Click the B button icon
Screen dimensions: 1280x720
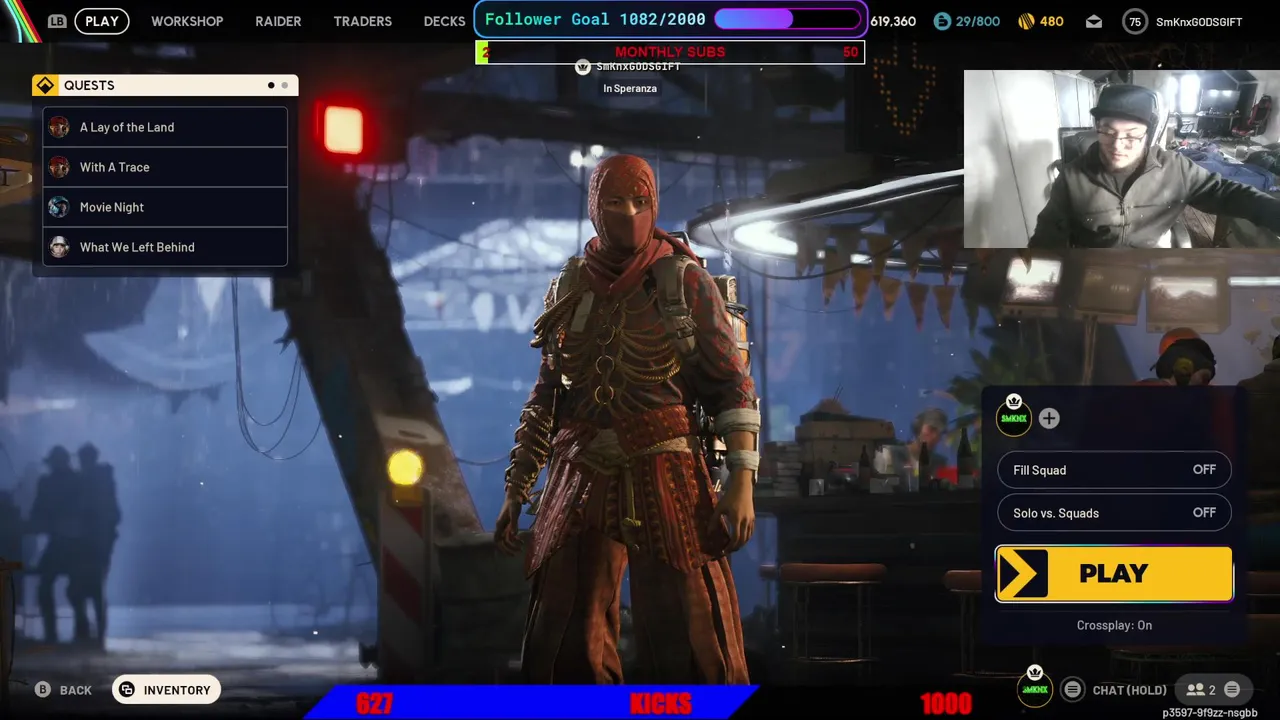pyautogui.click(x=43, y=690)
